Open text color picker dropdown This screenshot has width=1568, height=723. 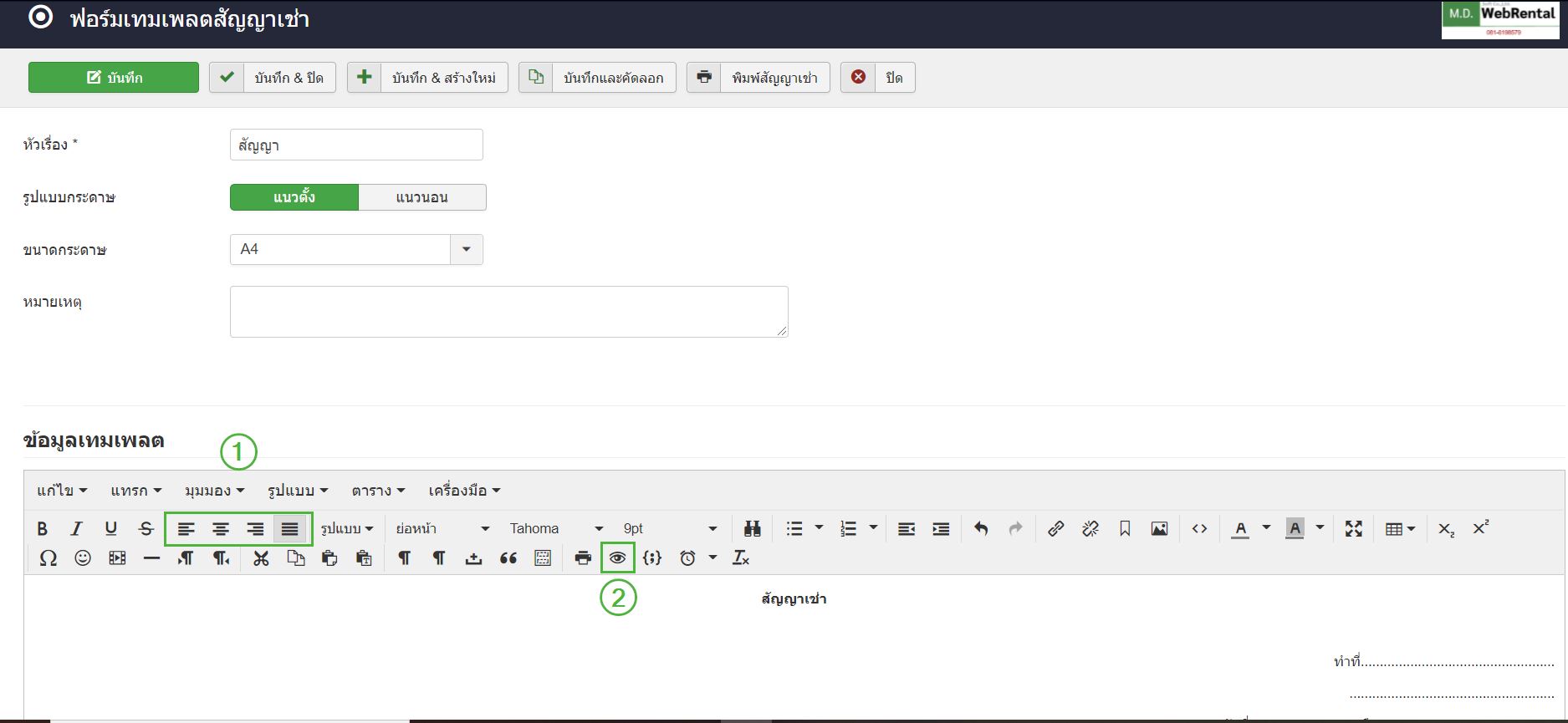(1266, 528)
